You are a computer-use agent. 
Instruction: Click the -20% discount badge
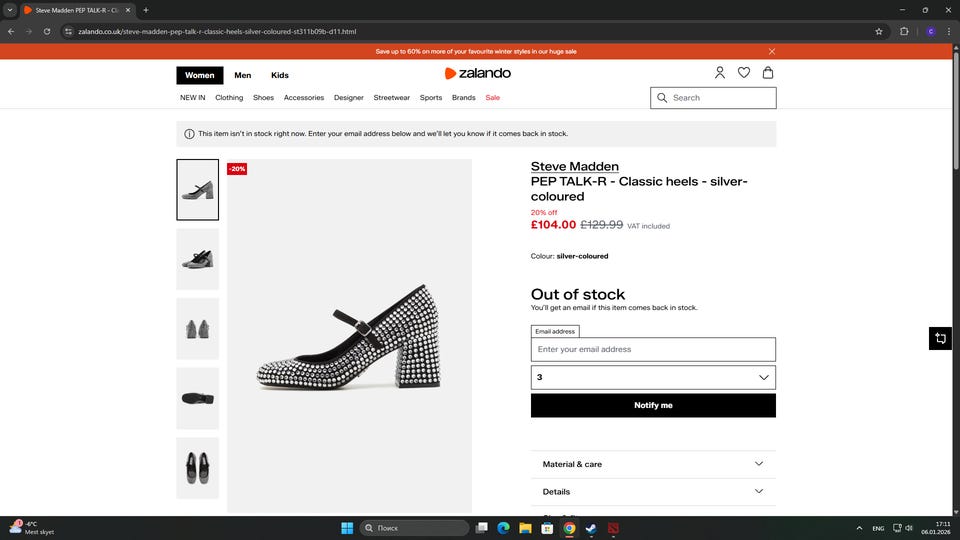coord(237,169)
